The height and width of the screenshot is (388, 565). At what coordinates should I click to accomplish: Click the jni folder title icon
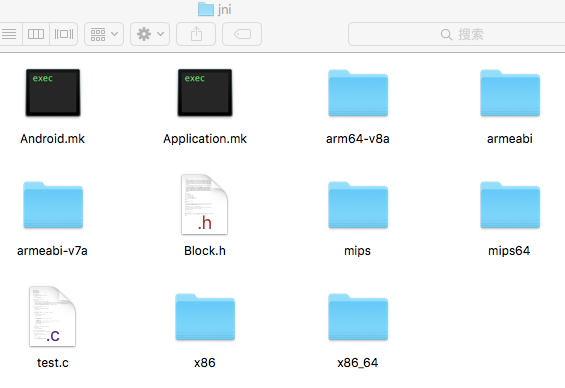pyautogui.click(x=206, y=9)
